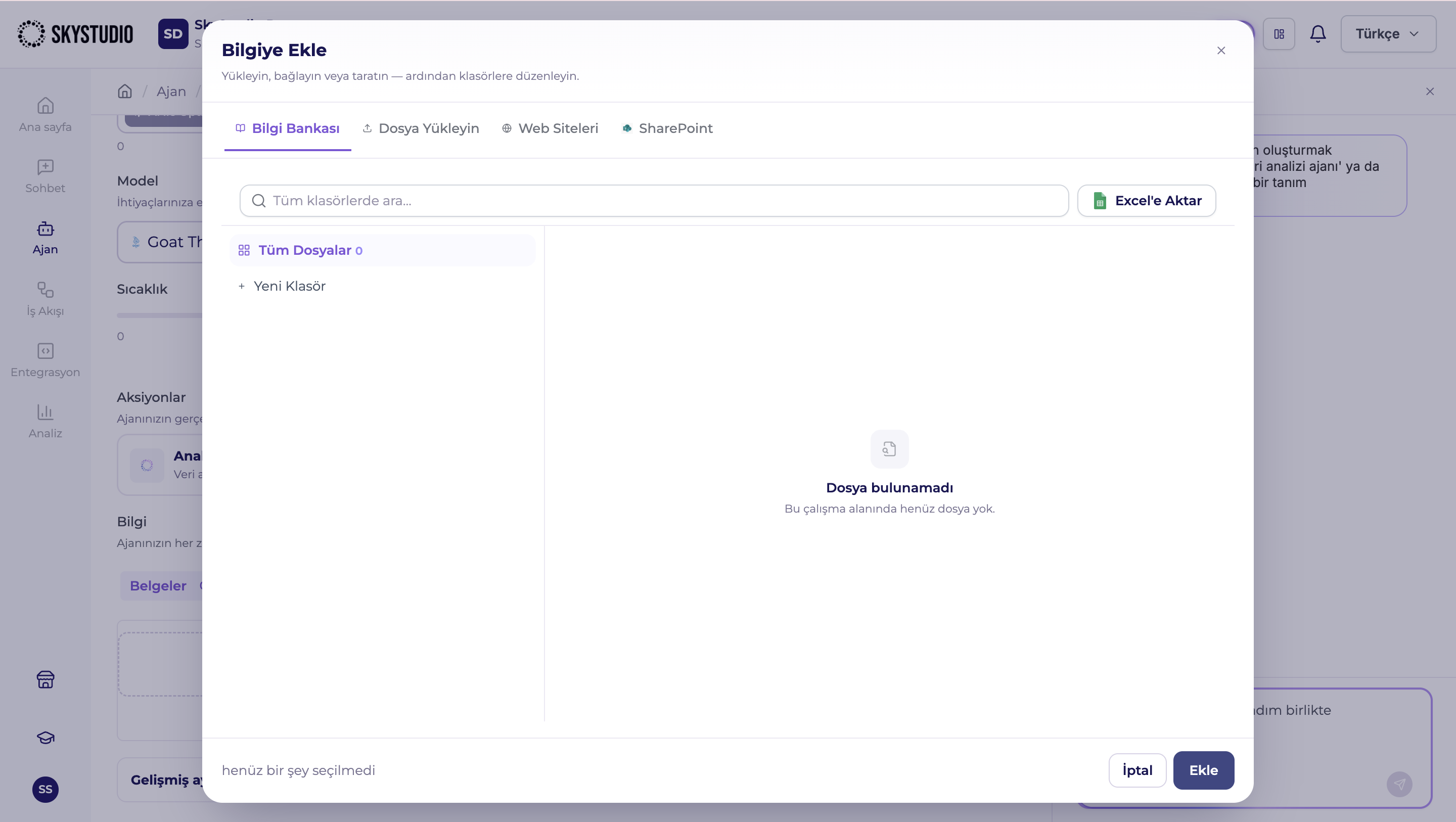Screen dimensions: 1456x822
Task: Click the SharePoint tab icon
Action: coord(627,128)
